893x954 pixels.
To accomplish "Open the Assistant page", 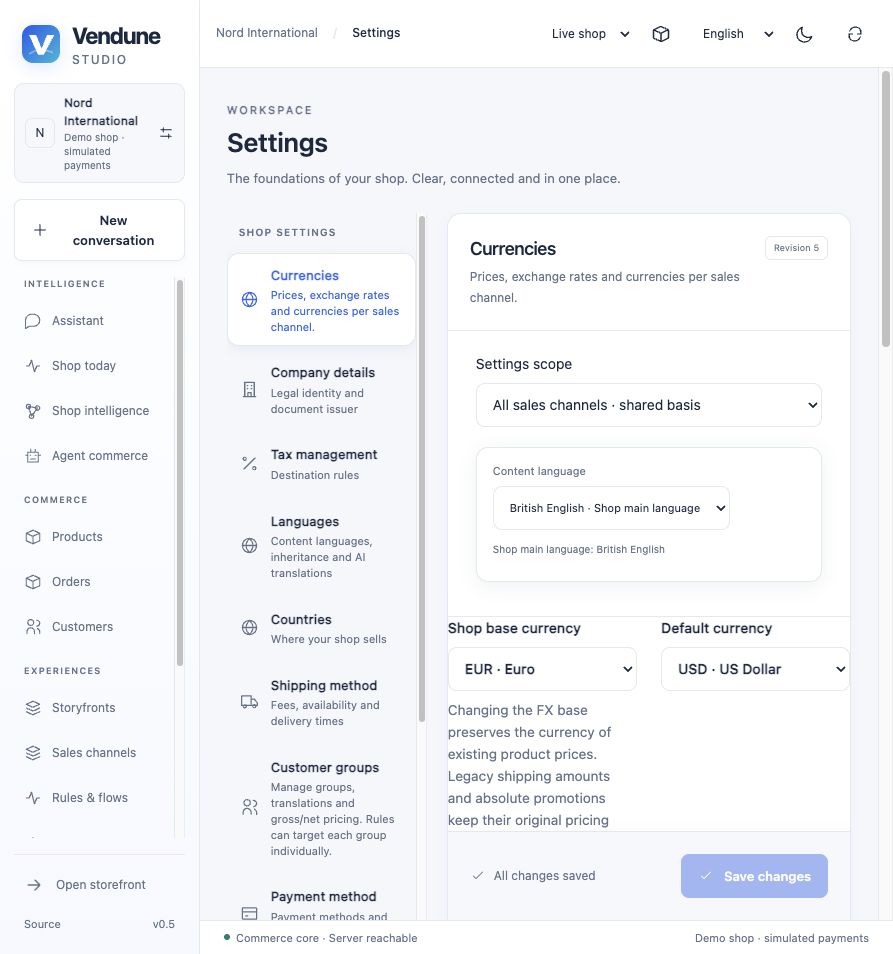I will [x=94, y=321].
